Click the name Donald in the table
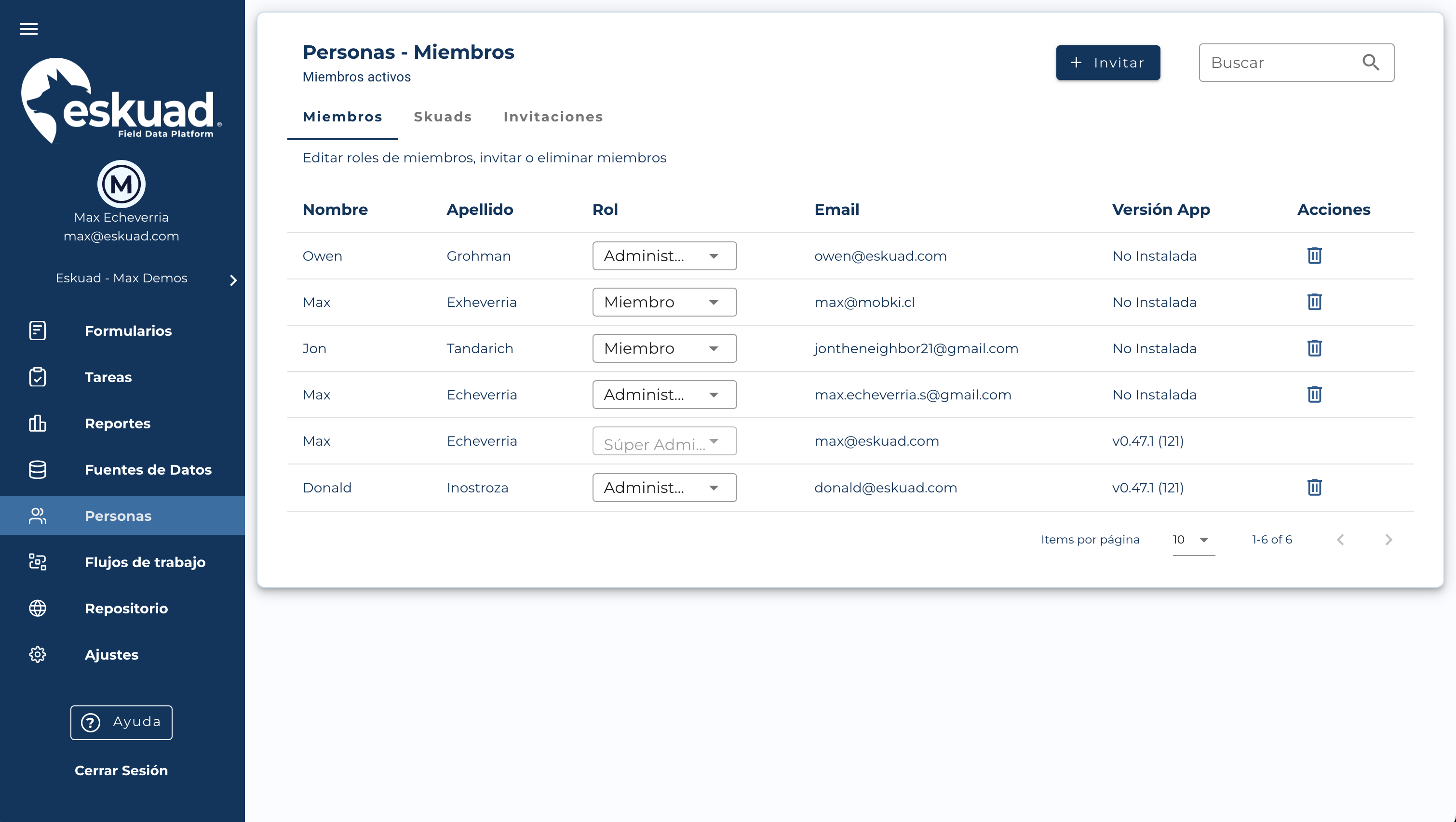Viewport: 1456px width, 822px height. pos(327,488)
